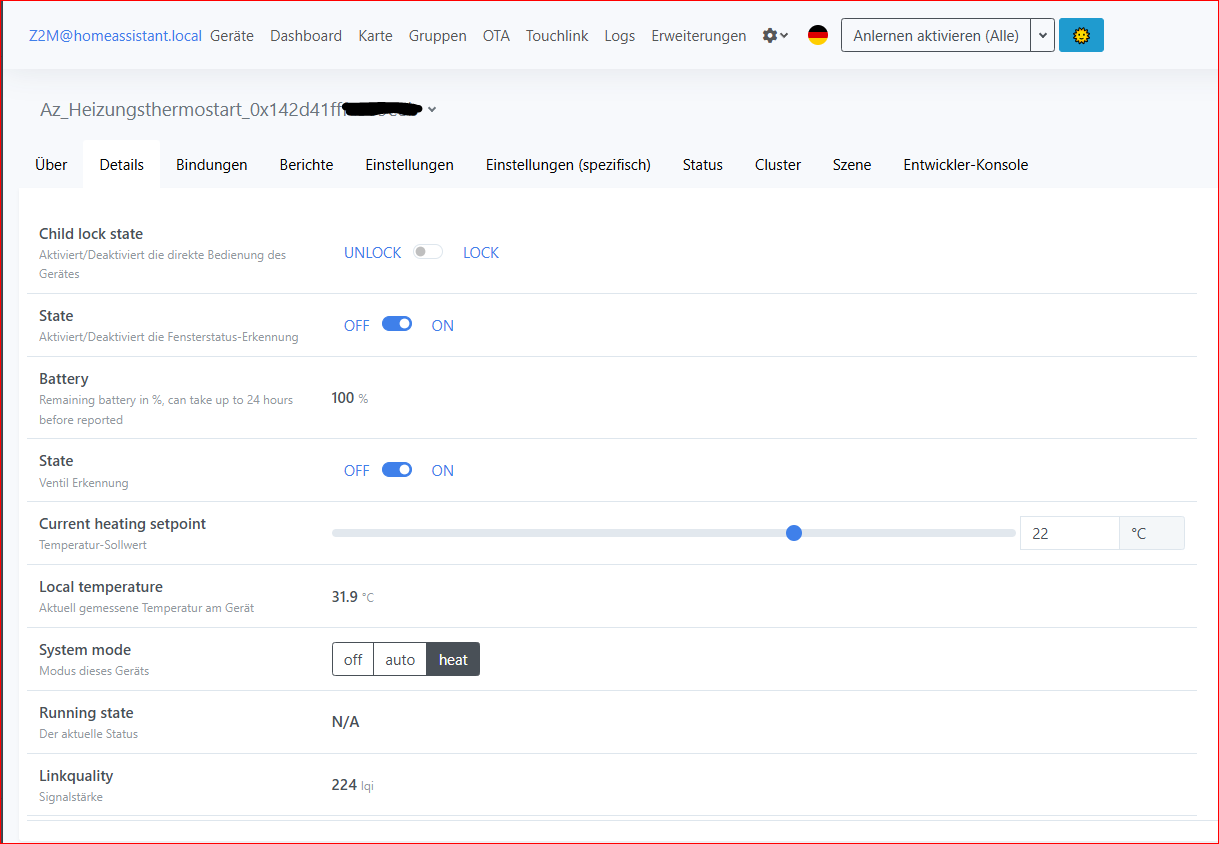Image resolution: width=1219 pixels, height=844 pixels.
Task: Switch to the Bindungen tab
Action: [x=211, y=165]
